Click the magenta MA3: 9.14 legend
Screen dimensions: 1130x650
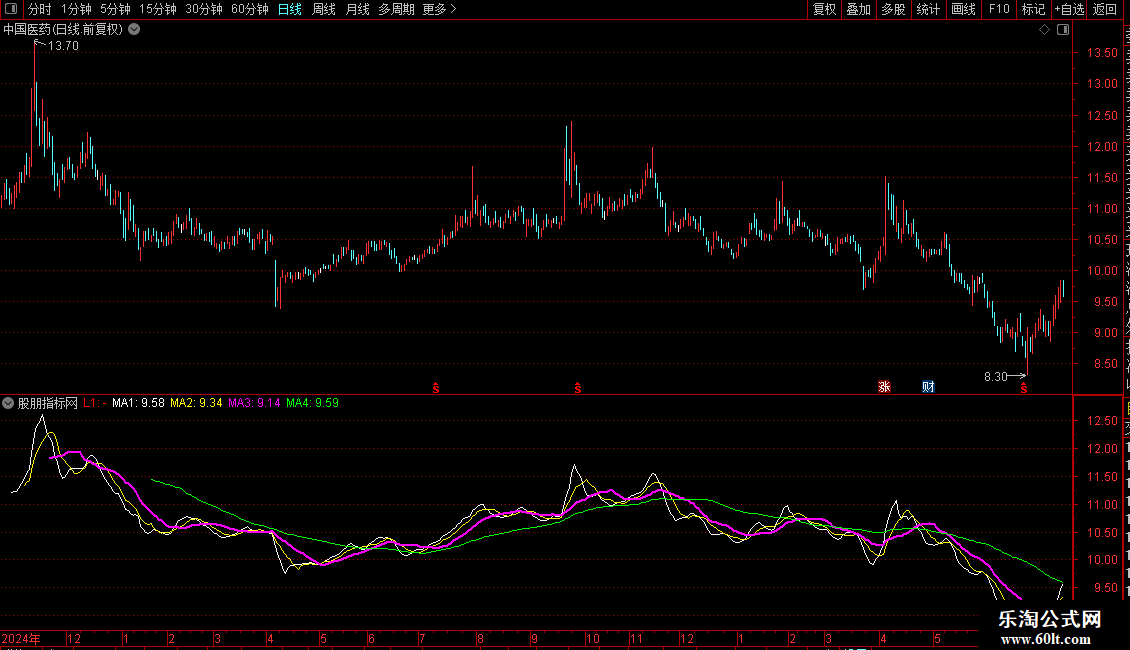254,403
